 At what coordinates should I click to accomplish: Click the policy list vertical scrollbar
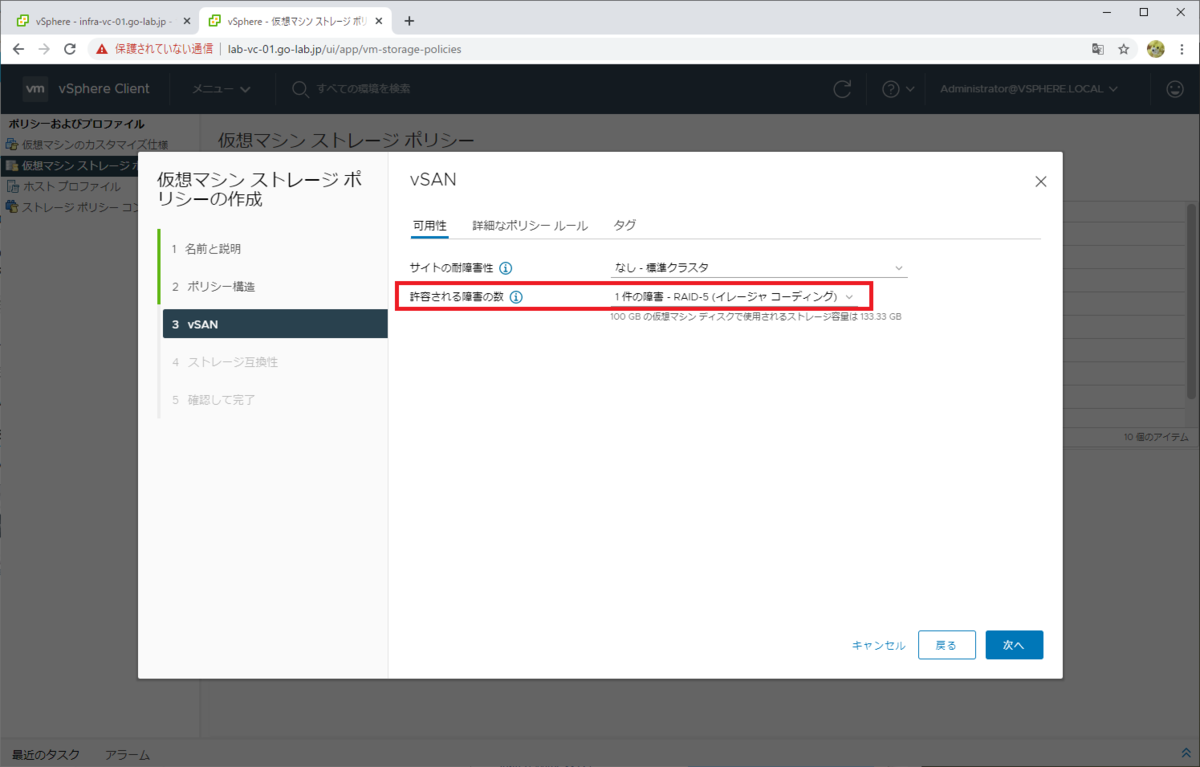point(1191,300)
